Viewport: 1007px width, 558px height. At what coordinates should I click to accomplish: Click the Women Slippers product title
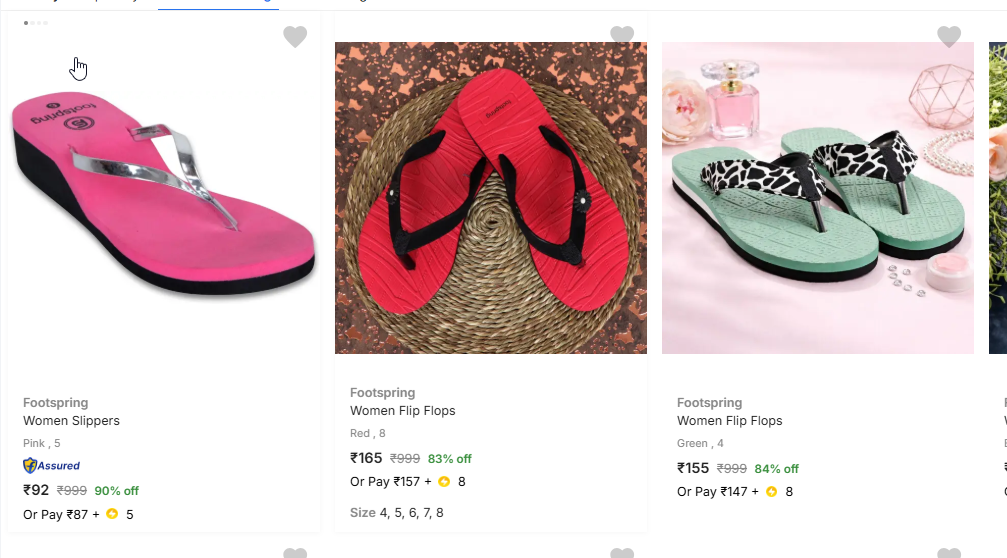pos(71,421)
